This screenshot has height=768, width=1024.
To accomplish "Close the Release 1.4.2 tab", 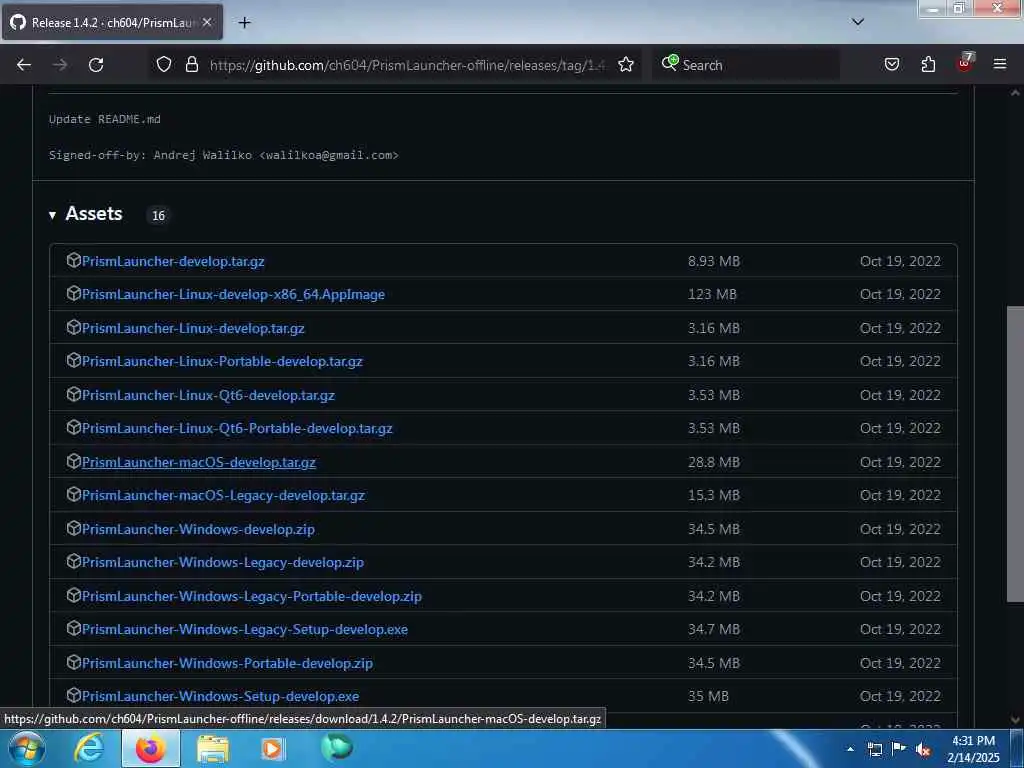I will [x=207, y=22].
